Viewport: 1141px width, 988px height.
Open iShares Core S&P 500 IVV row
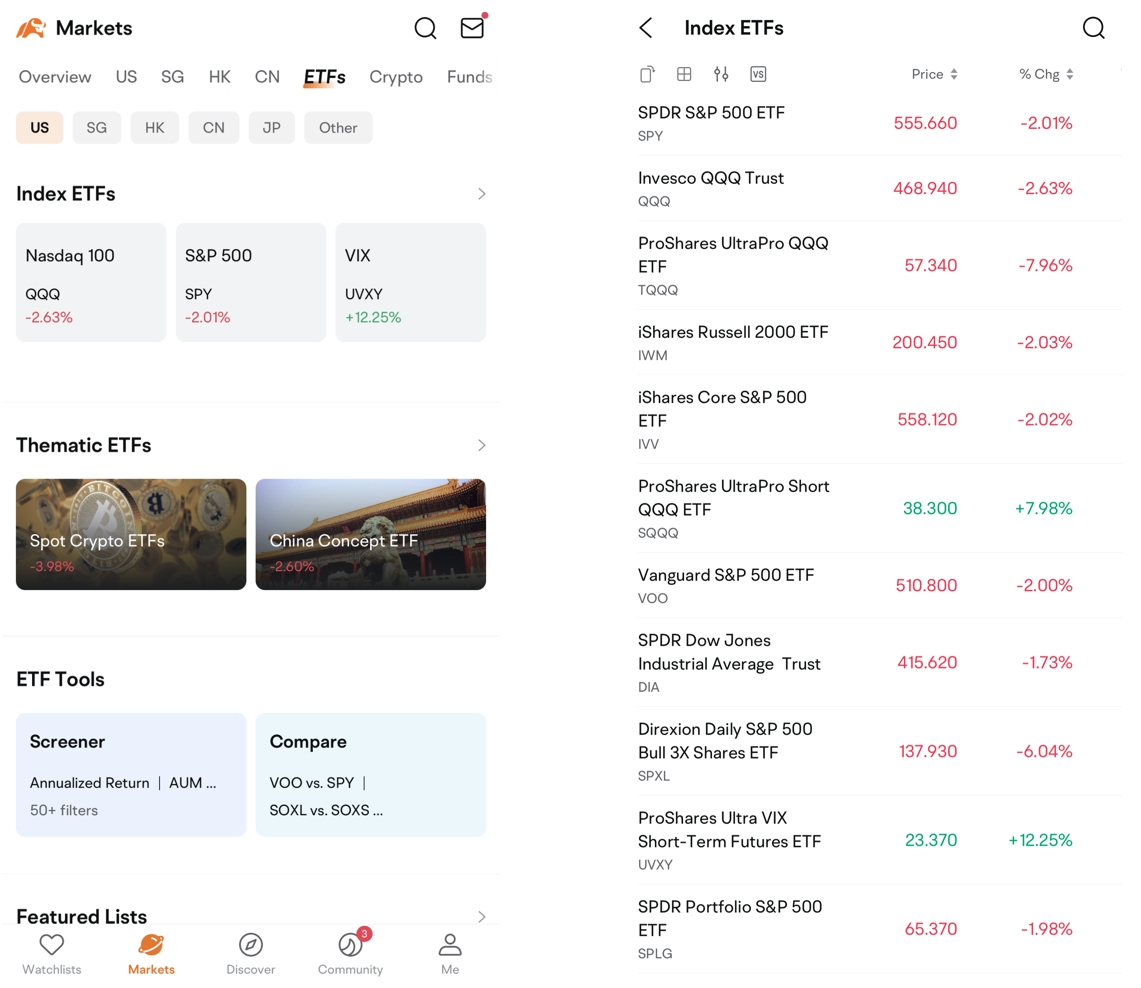tap(879, 420)
